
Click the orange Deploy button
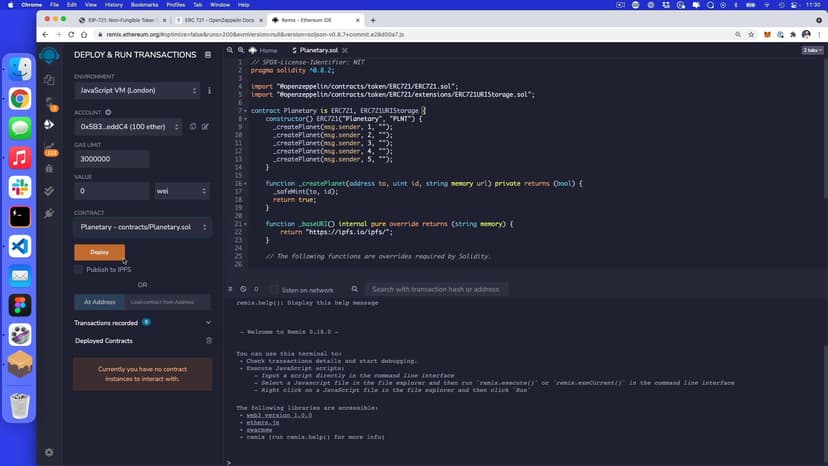(x=99, y=252)
